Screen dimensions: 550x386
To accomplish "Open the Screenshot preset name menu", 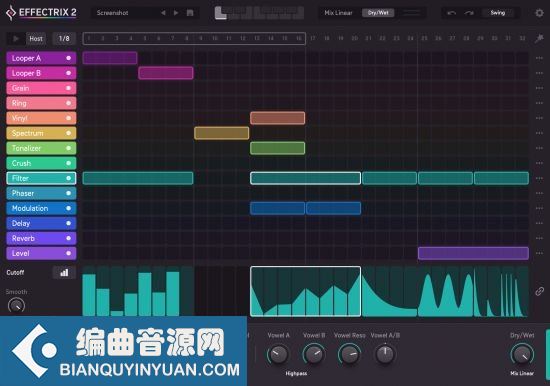I will coord(113,13).
